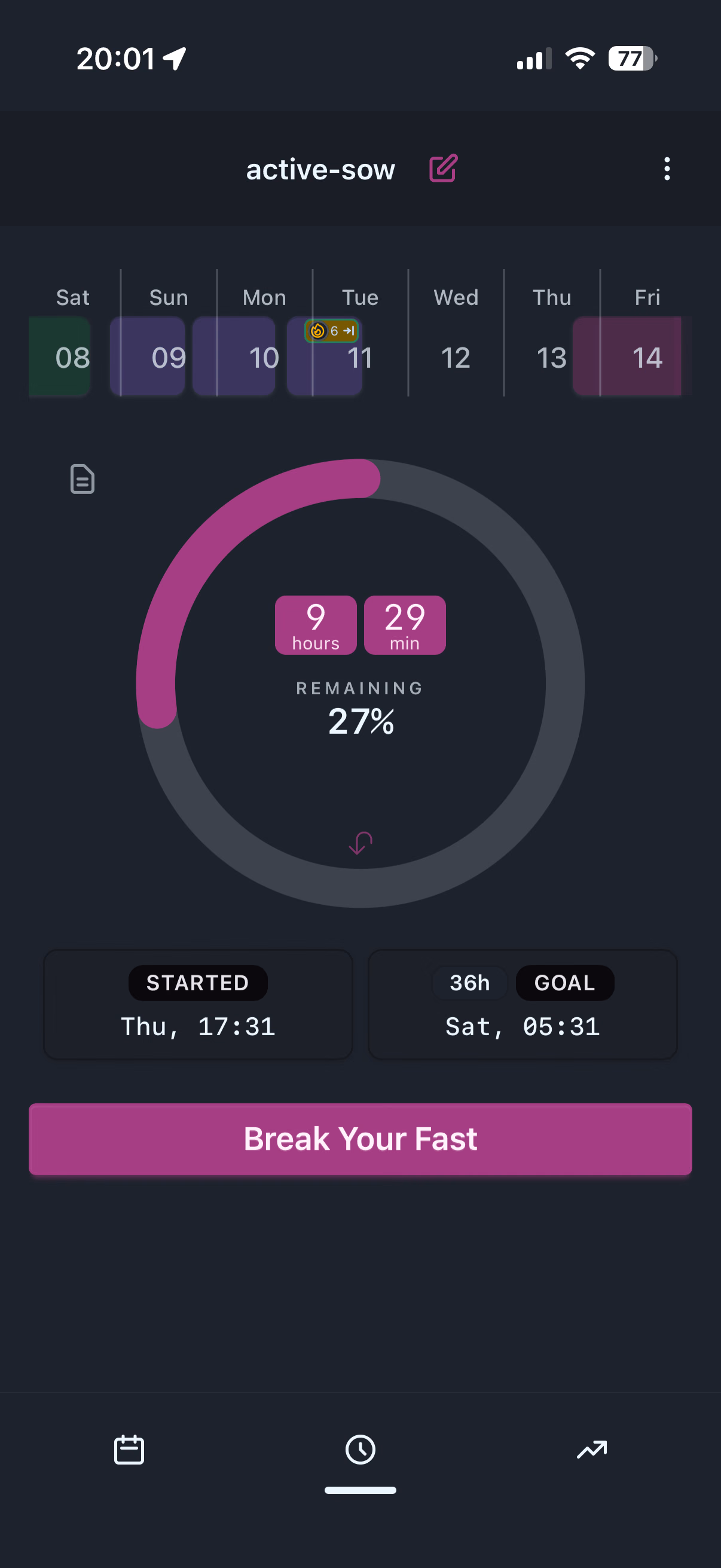The image size is (721, 1568).
Task: Open the GOAL Sat, 05:31 card
Action: (x=523, y=1004)
